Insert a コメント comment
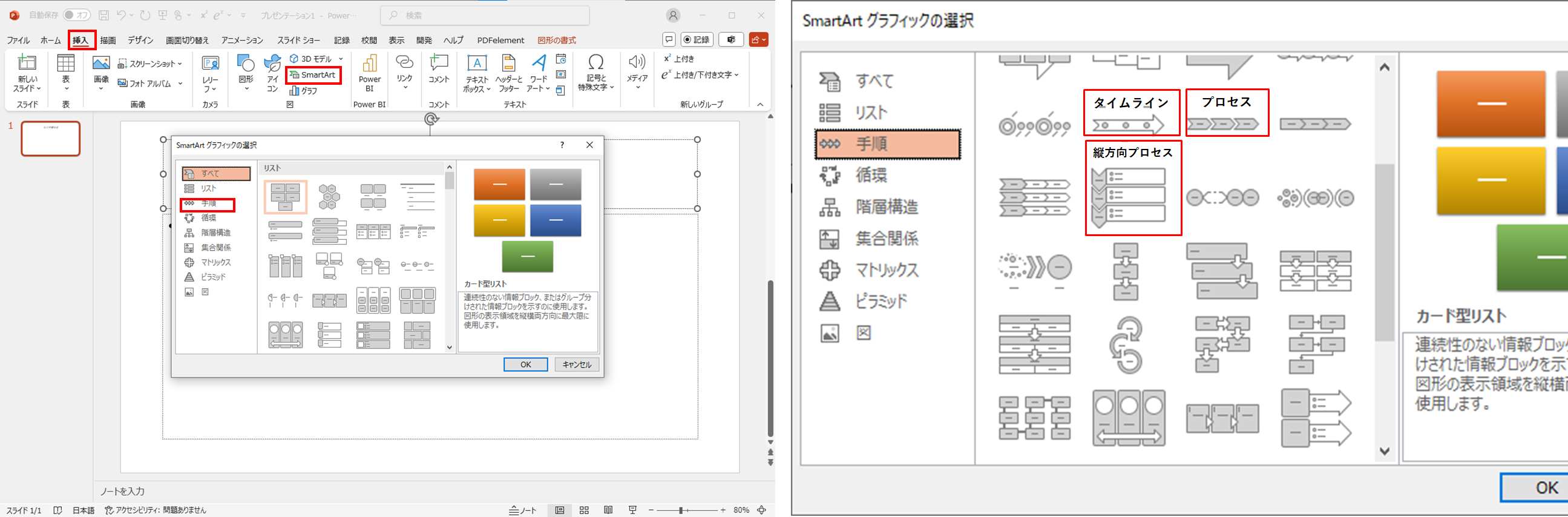The image size is (1568, 517). 438,68
